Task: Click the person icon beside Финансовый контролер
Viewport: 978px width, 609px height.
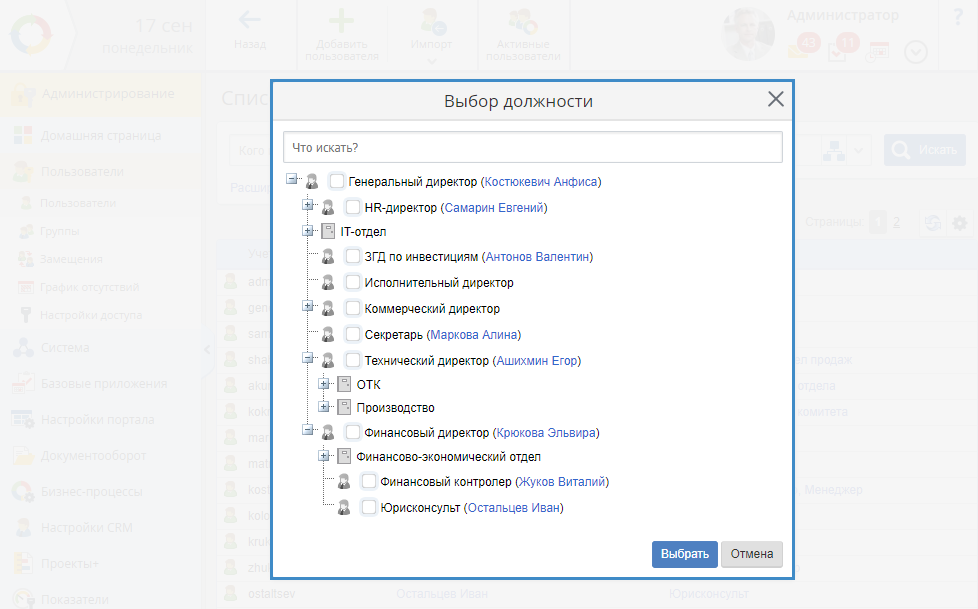Action: tap(344, 482)
